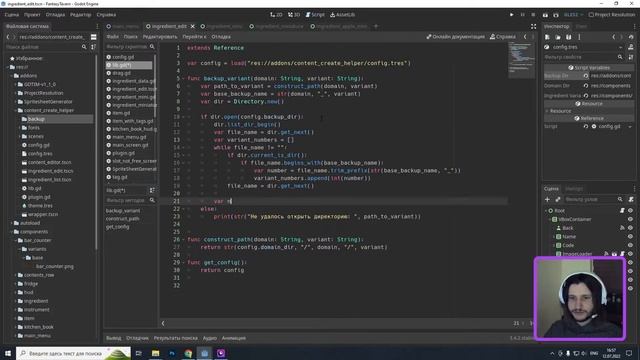Play a custom scene
The height and width of the screenshot is (360, 640).
[556, 15]
